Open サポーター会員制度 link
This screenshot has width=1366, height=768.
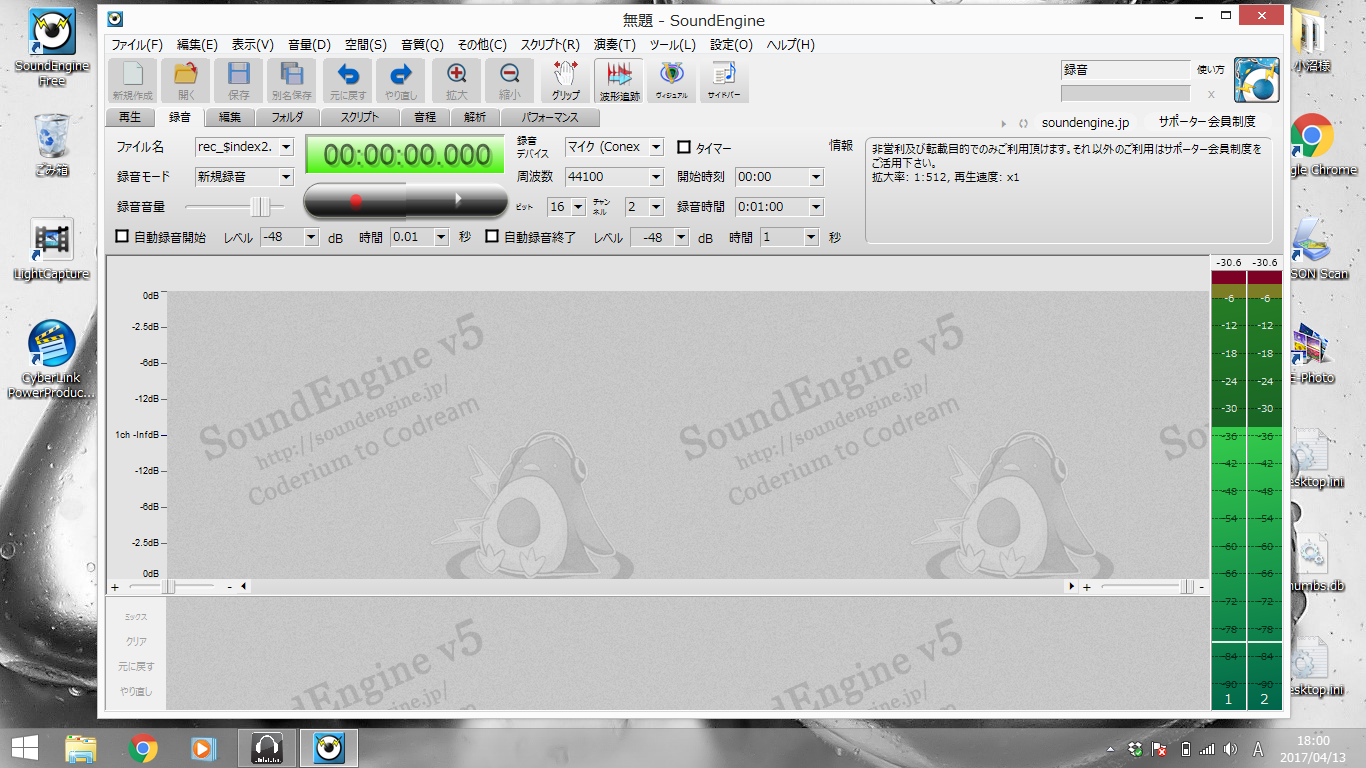pos(1207,122)
